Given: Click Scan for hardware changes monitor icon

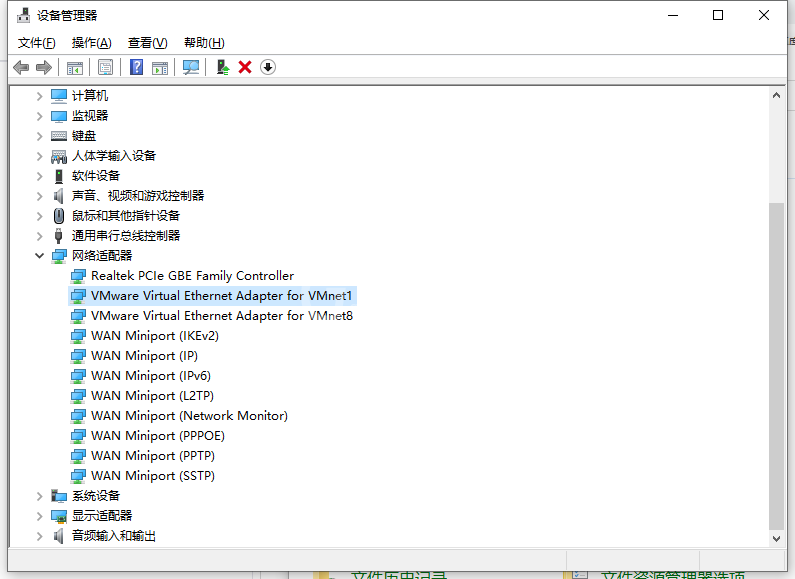Looking at the screenshot, I should (x=191, y=67).
